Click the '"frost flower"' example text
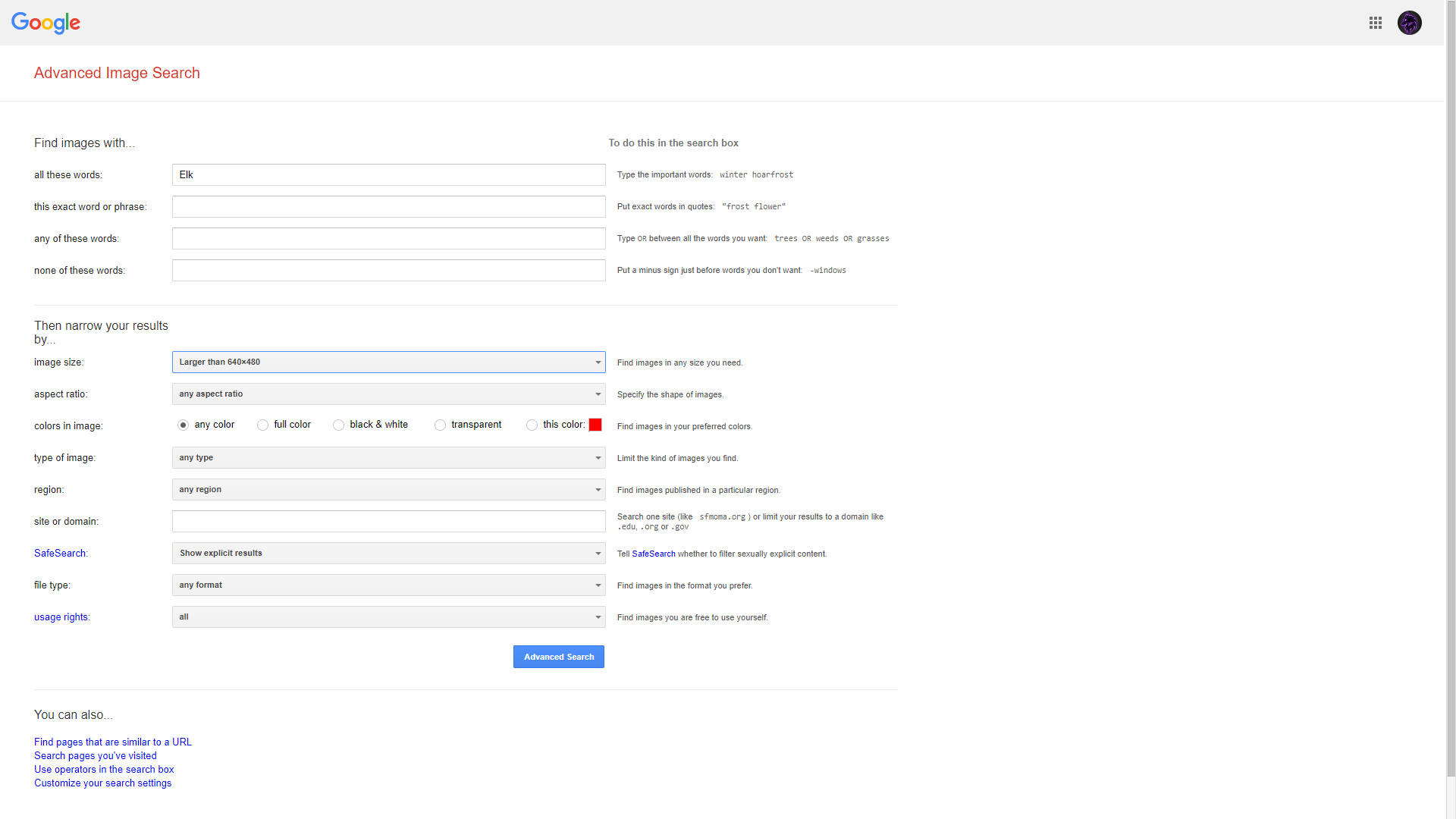1456x819 pixels. (754, 206)
